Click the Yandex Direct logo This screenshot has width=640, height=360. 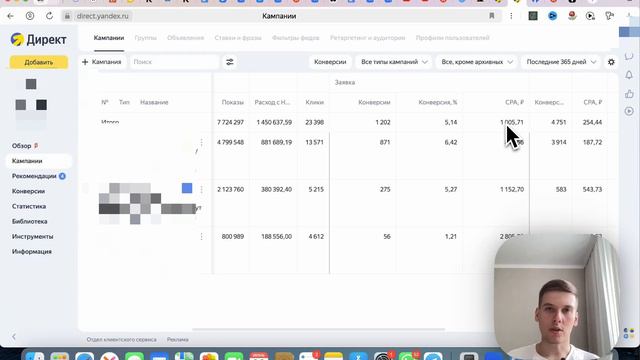pos(38,40)
